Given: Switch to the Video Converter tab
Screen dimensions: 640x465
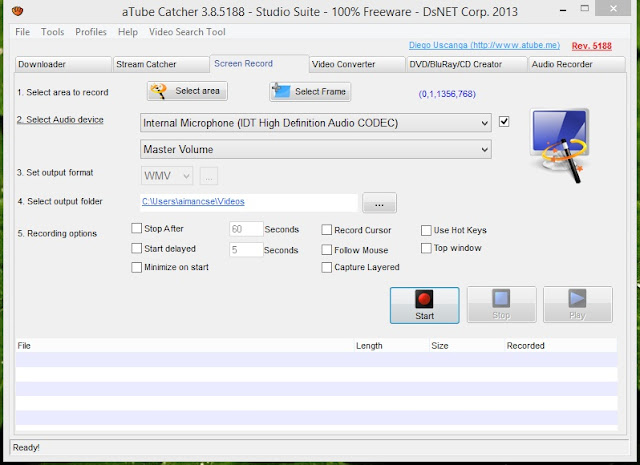Looking at the screenshot, I should 357,65.
